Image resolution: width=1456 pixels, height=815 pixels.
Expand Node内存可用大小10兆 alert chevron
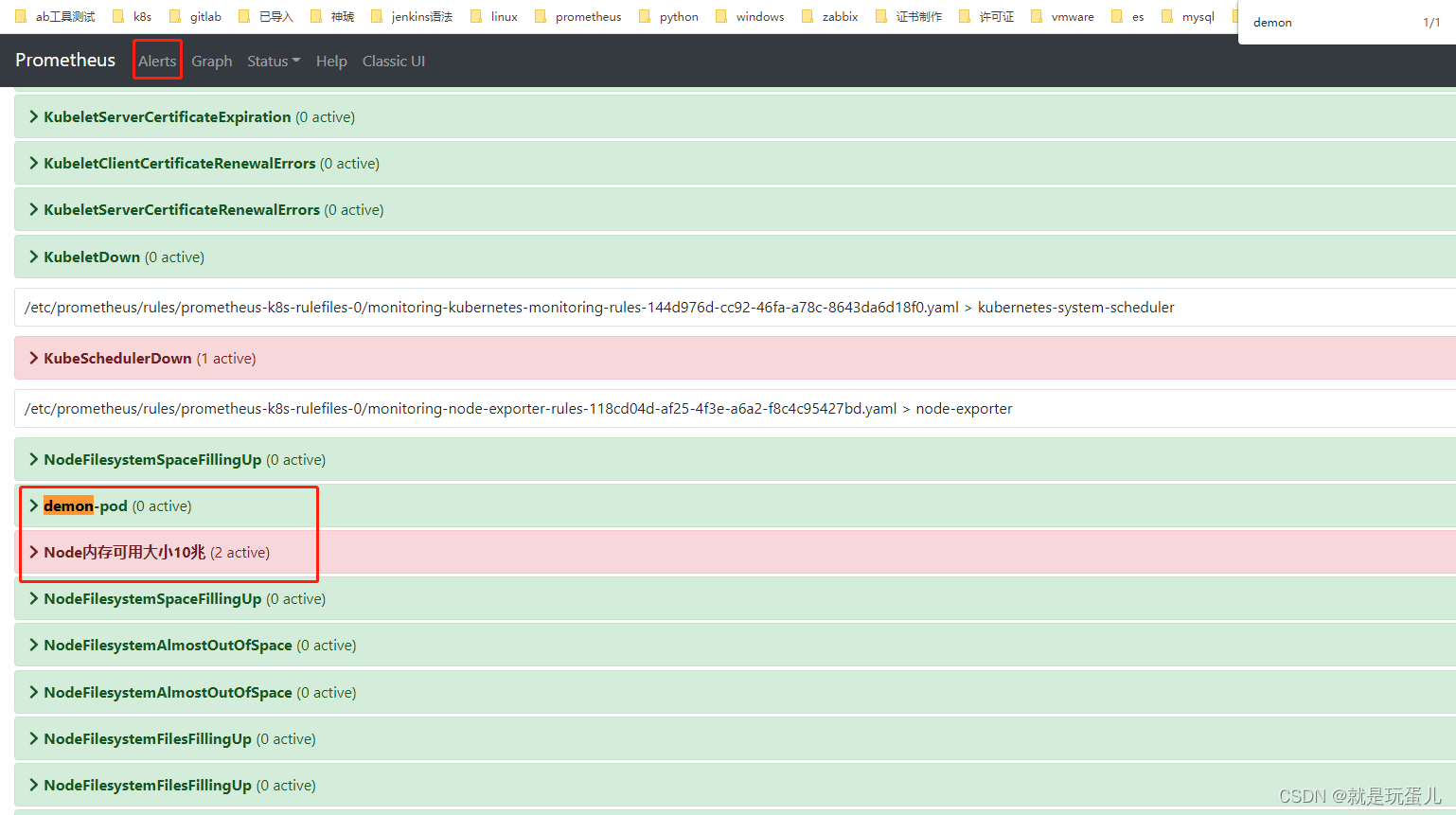pyautogui.click(x=34, y=552)
